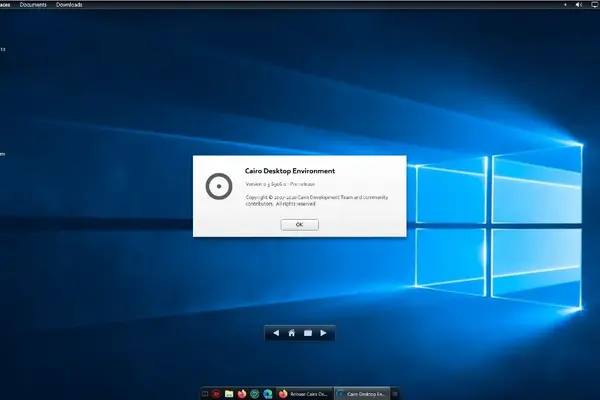Launch Firefox from the pinned taskbar icon

[241, 394]
